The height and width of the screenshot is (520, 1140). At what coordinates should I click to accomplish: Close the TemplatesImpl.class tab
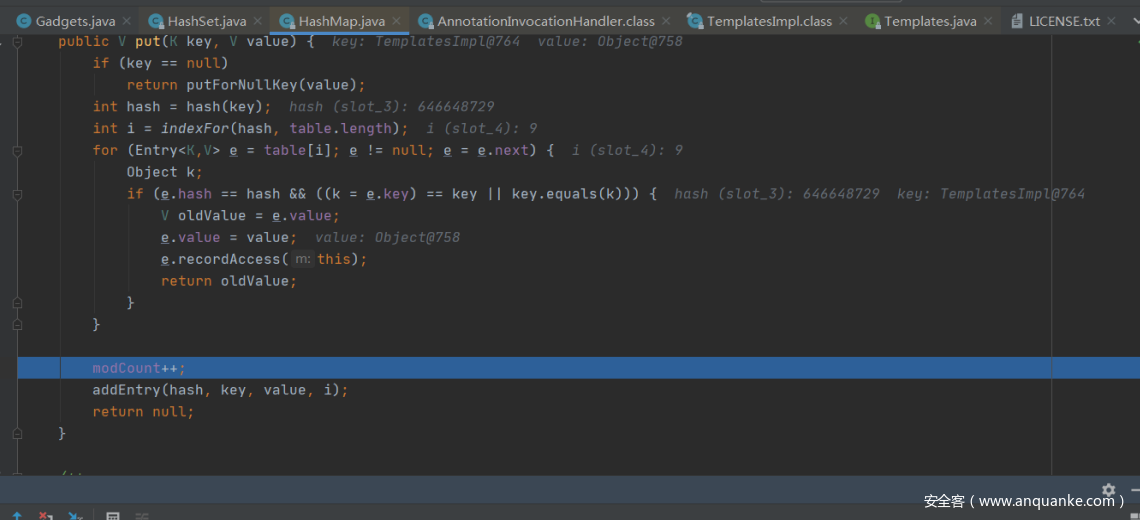tap(843, 21)
